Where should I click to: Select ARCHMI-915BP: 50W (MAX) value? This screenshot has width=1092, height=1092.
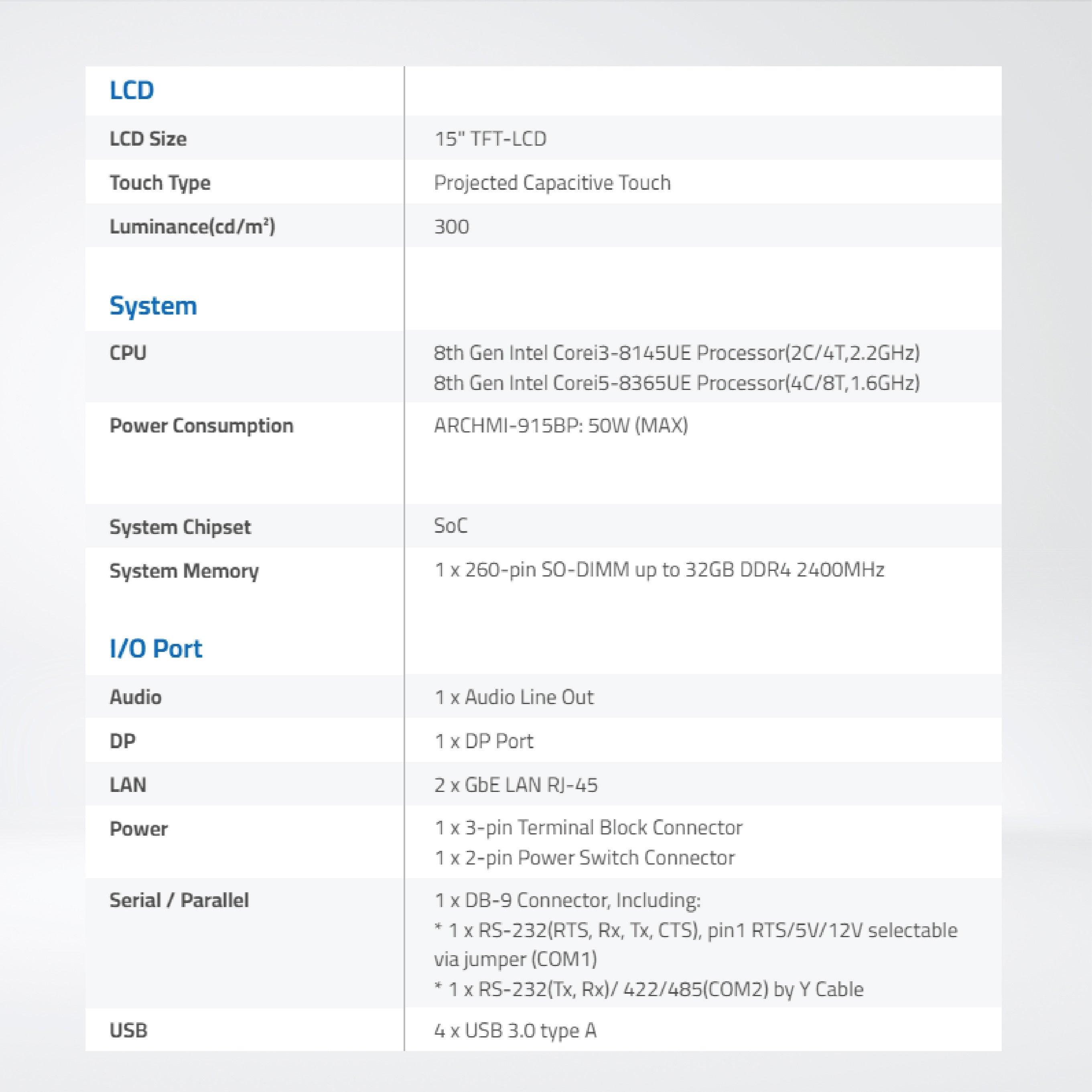pyautogui.click(x=561, y=425)
